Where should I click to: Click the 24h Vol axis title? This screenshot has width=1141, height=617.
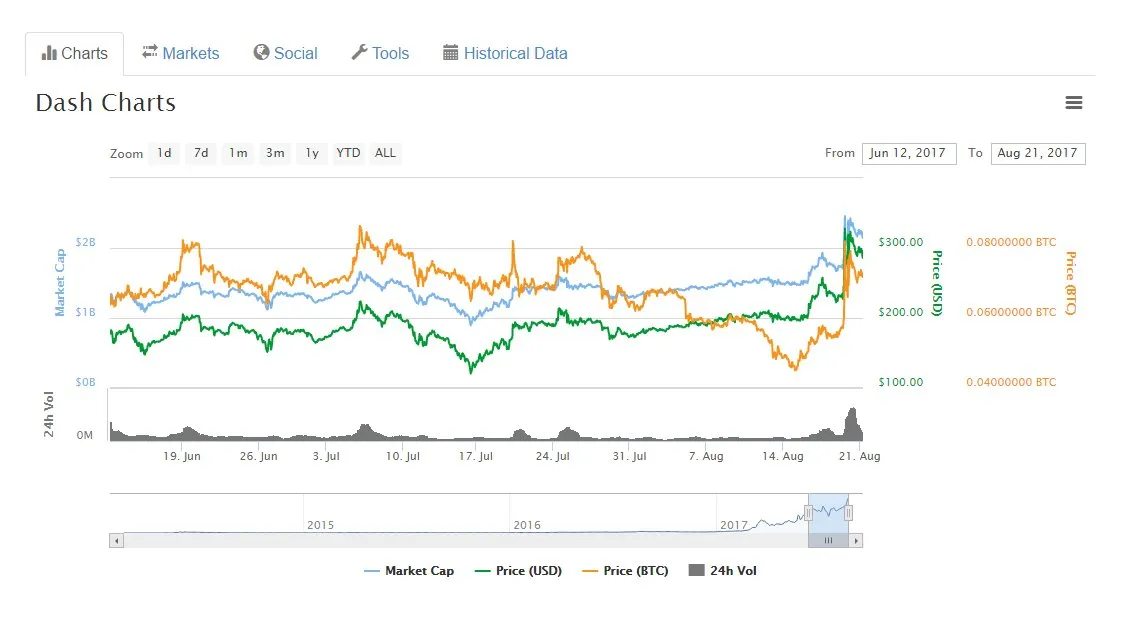click(x=49, y=414)
